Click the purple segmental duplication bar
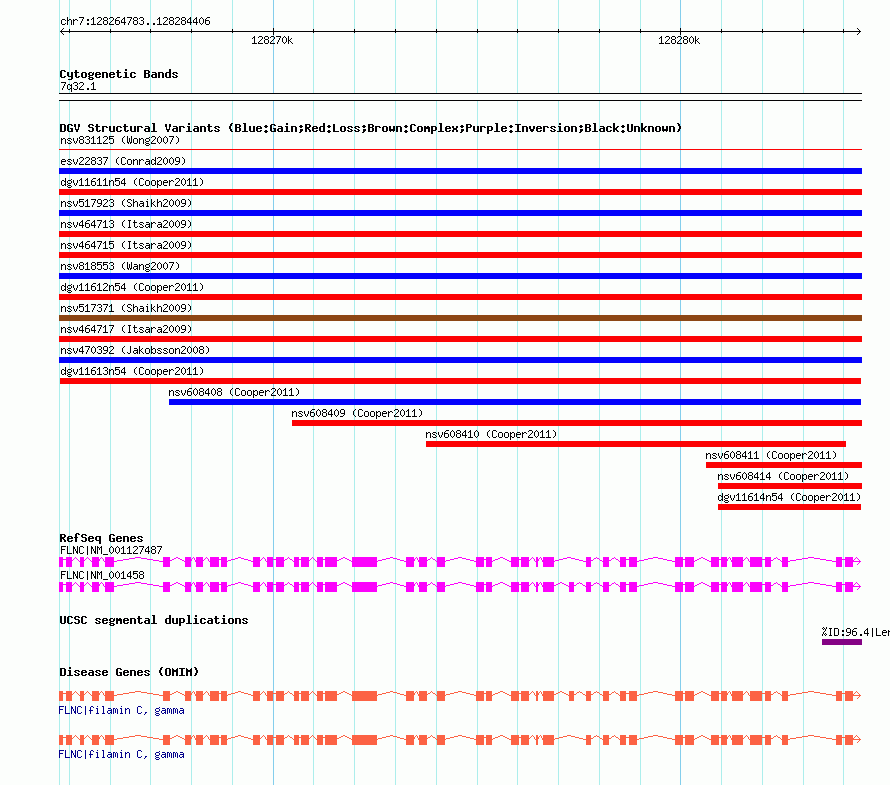This screenshot has height=785, width=890. (842, 642)
